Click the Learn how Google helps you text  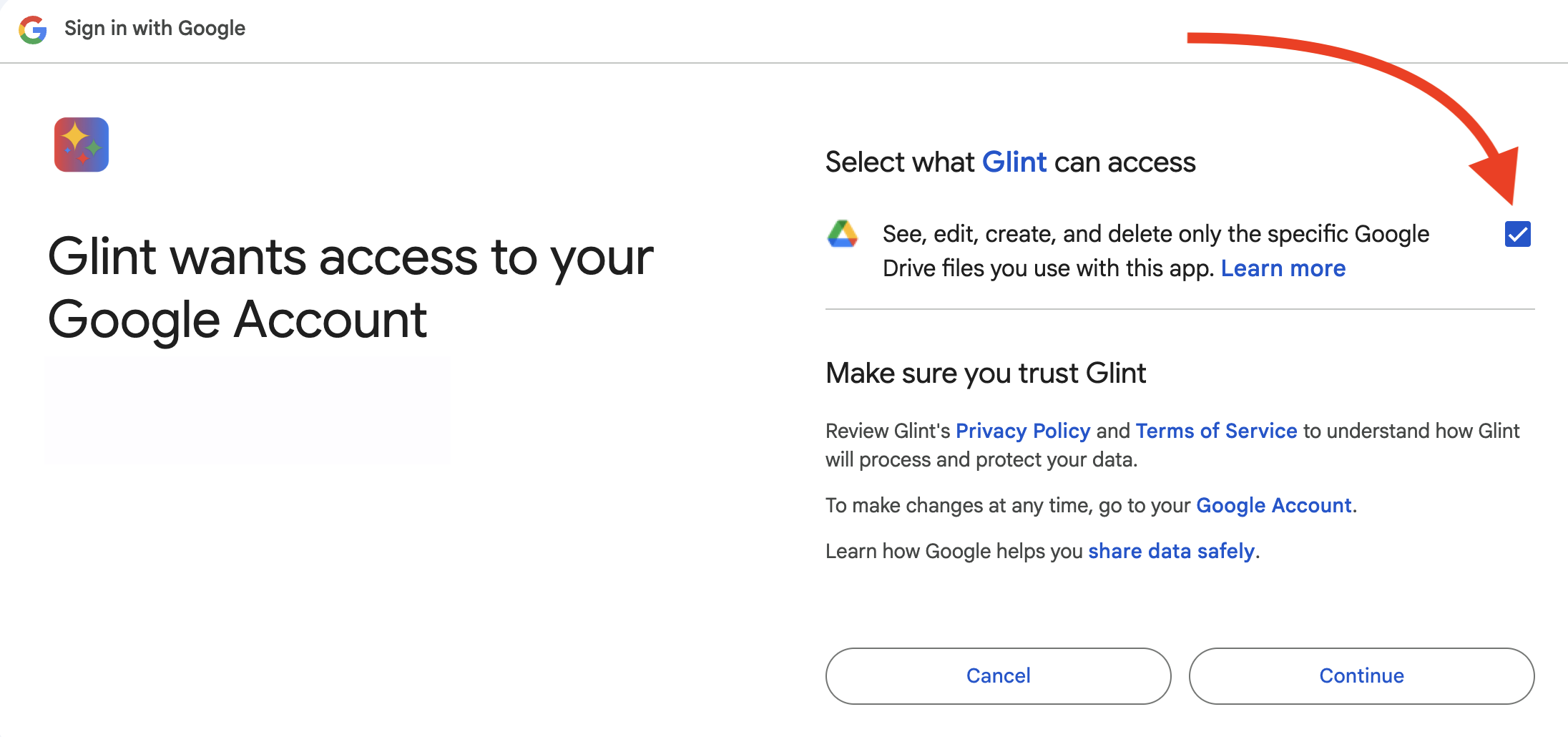954,551
